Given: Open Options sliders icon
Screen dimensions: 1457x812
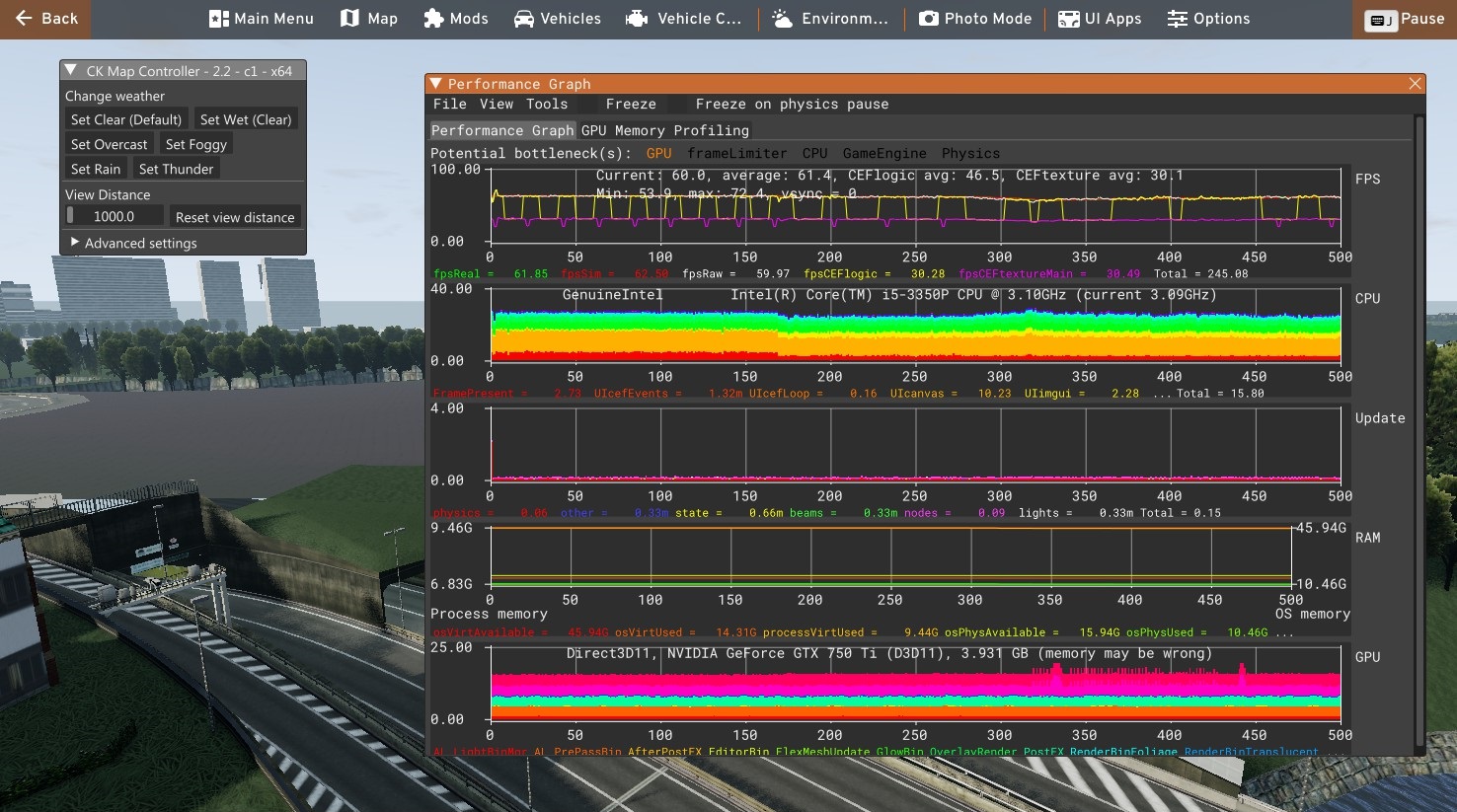Looking at the screenshot, I should pos(1177,19).
